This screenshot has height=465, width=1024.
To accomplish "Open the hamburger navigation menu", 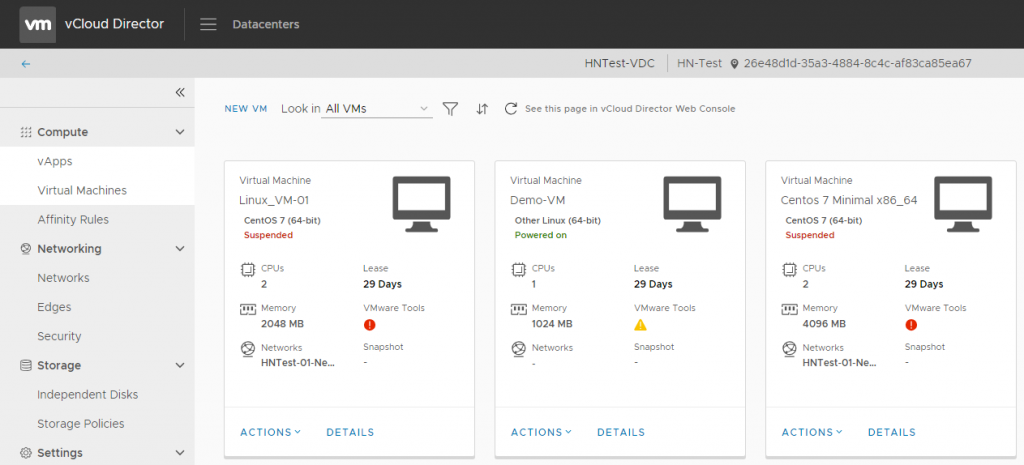I will pos(208,24).
